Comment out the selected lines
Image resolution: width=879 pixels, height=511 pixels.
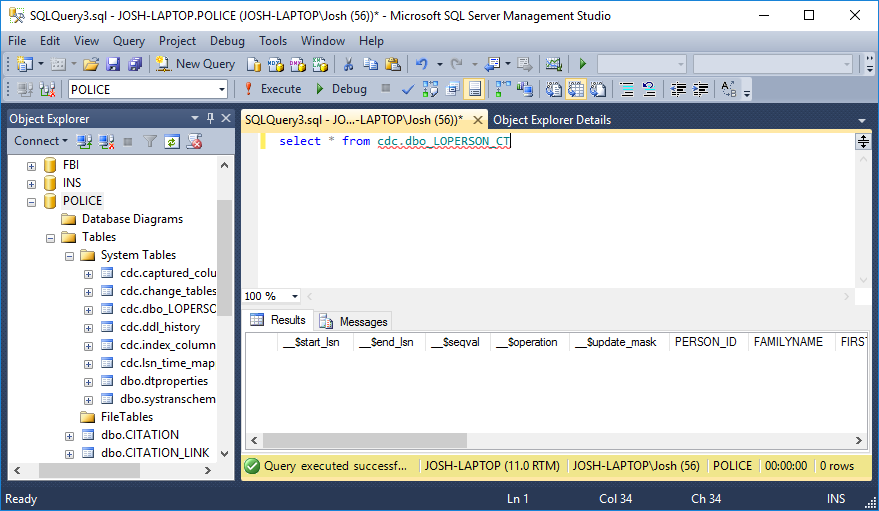click(627, 89)
